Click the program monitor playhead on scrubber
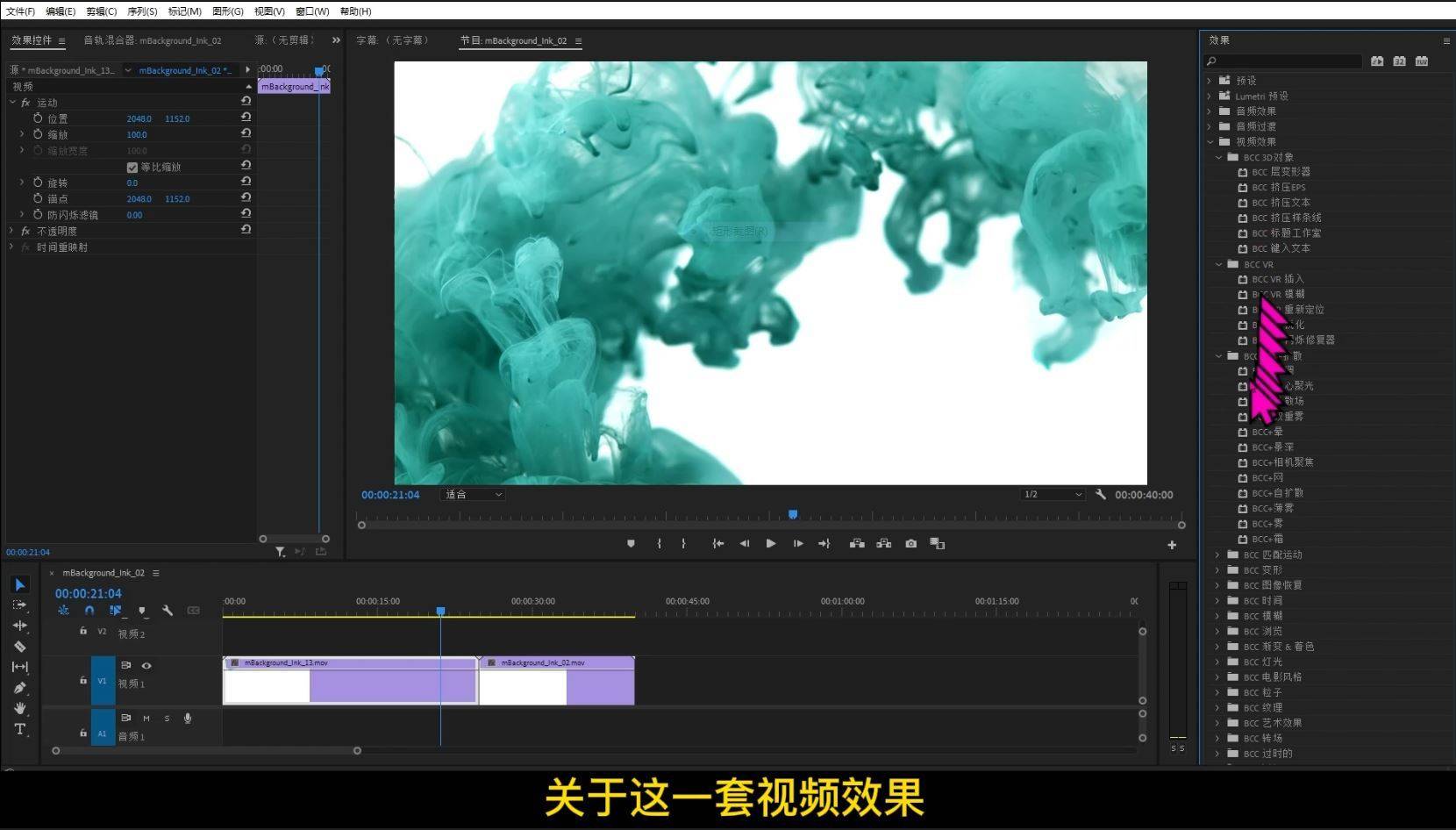The height and width of the screenshot is (830, 1456). (793, 515)
